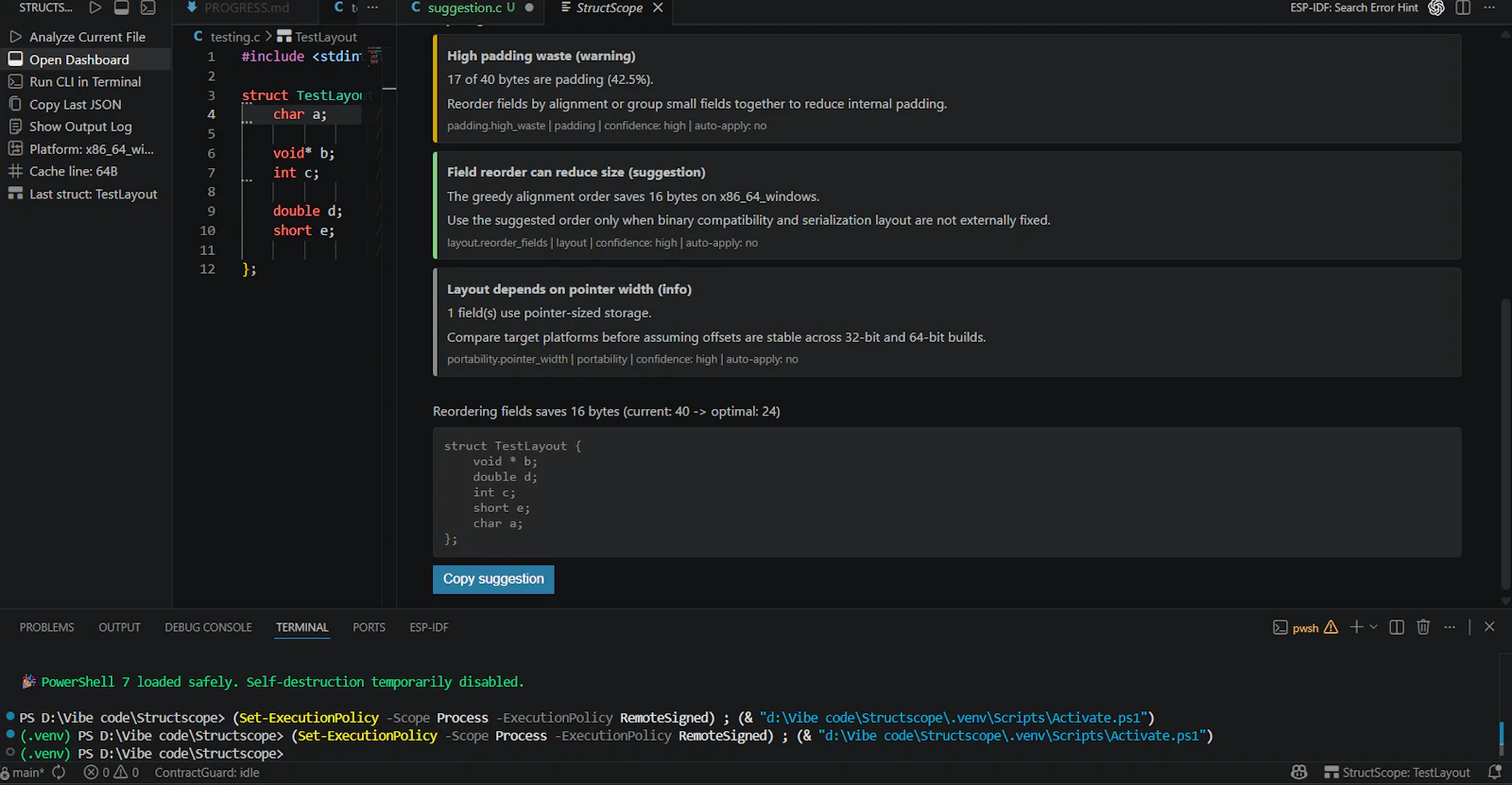This screenshot has width=1512, height=785.
Task: Click Copy suggestion button
Action: [x=493, y=579]
